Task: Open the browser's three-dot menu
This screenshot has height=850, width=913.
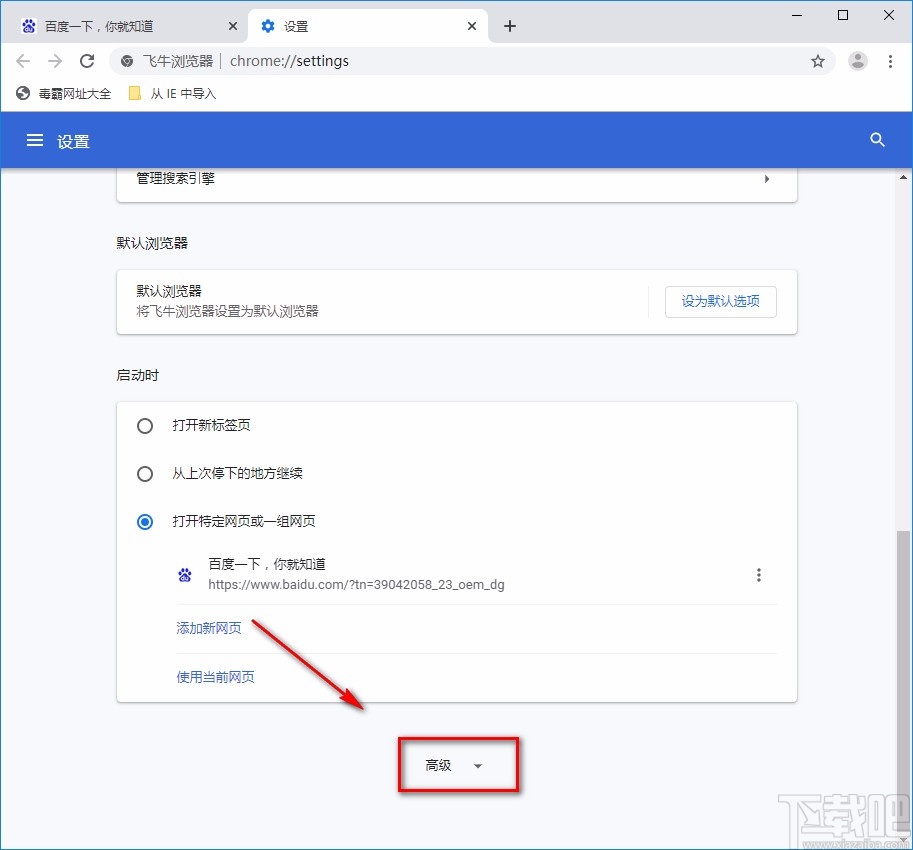Action: pos(890,61)
